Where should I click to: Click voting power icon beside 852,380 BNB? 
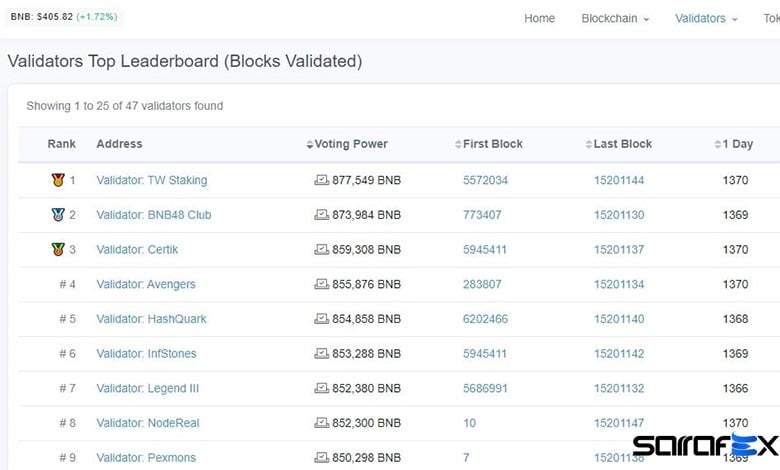pyautogui.click(x=321, y=388)
